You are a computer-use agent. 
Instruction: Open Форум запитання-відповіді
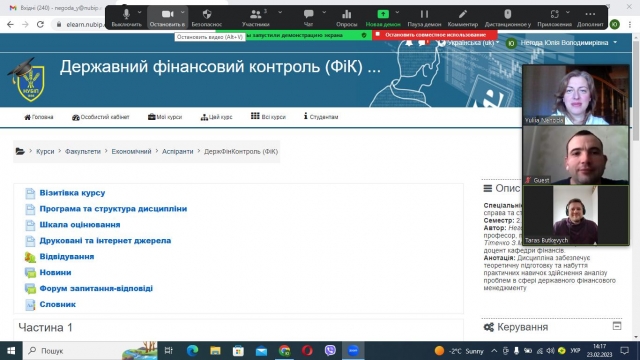point(96,288)
